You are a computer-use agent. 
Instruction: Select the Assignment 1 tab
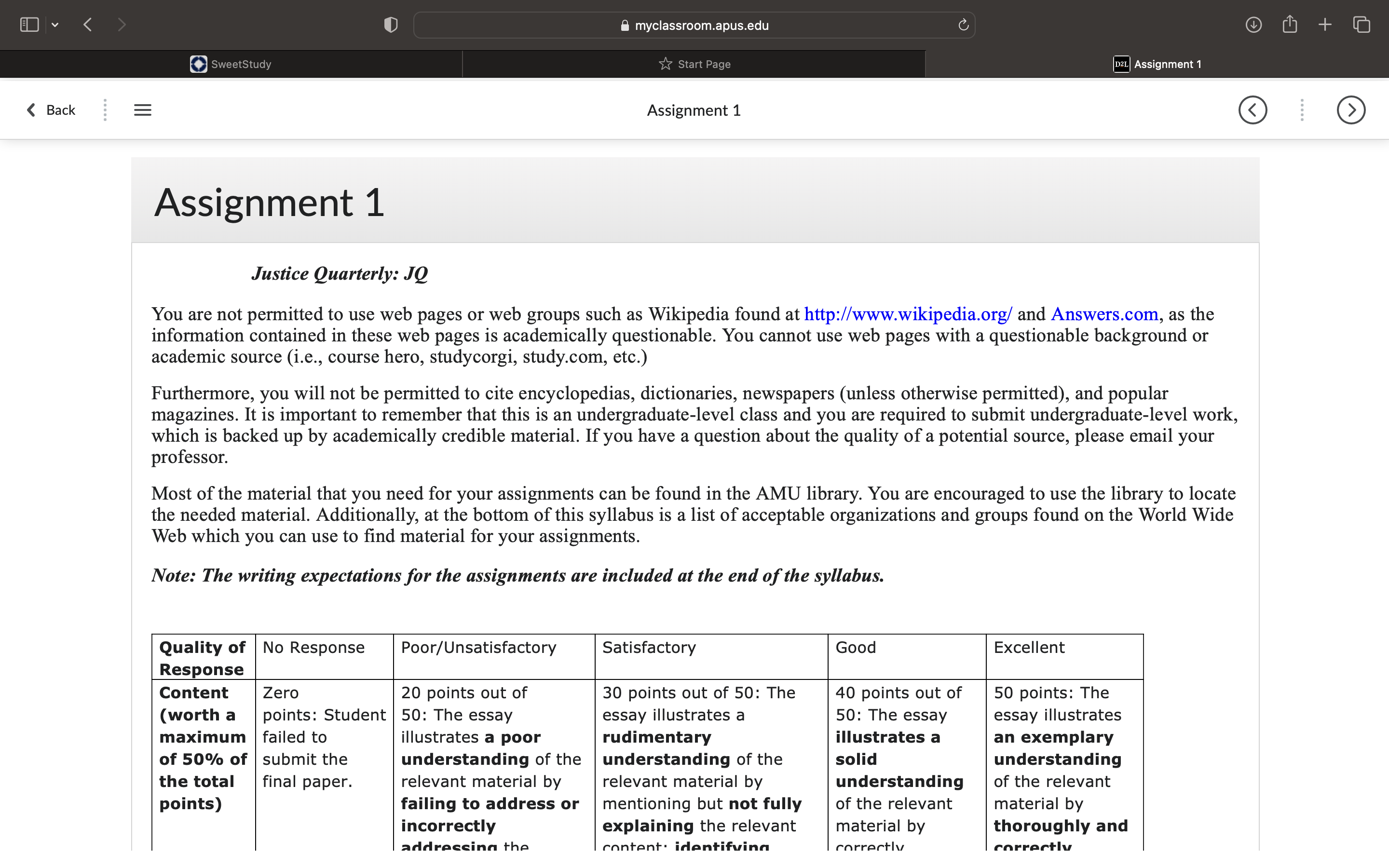(1157, 64)
